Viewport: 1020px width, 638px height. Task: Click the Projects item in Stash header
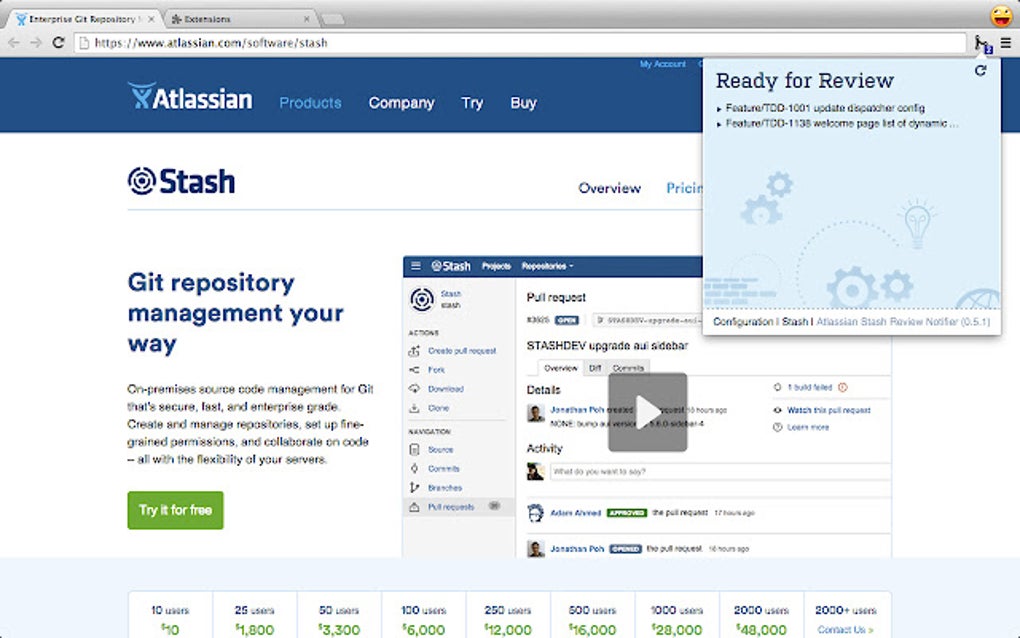point(496,266)
